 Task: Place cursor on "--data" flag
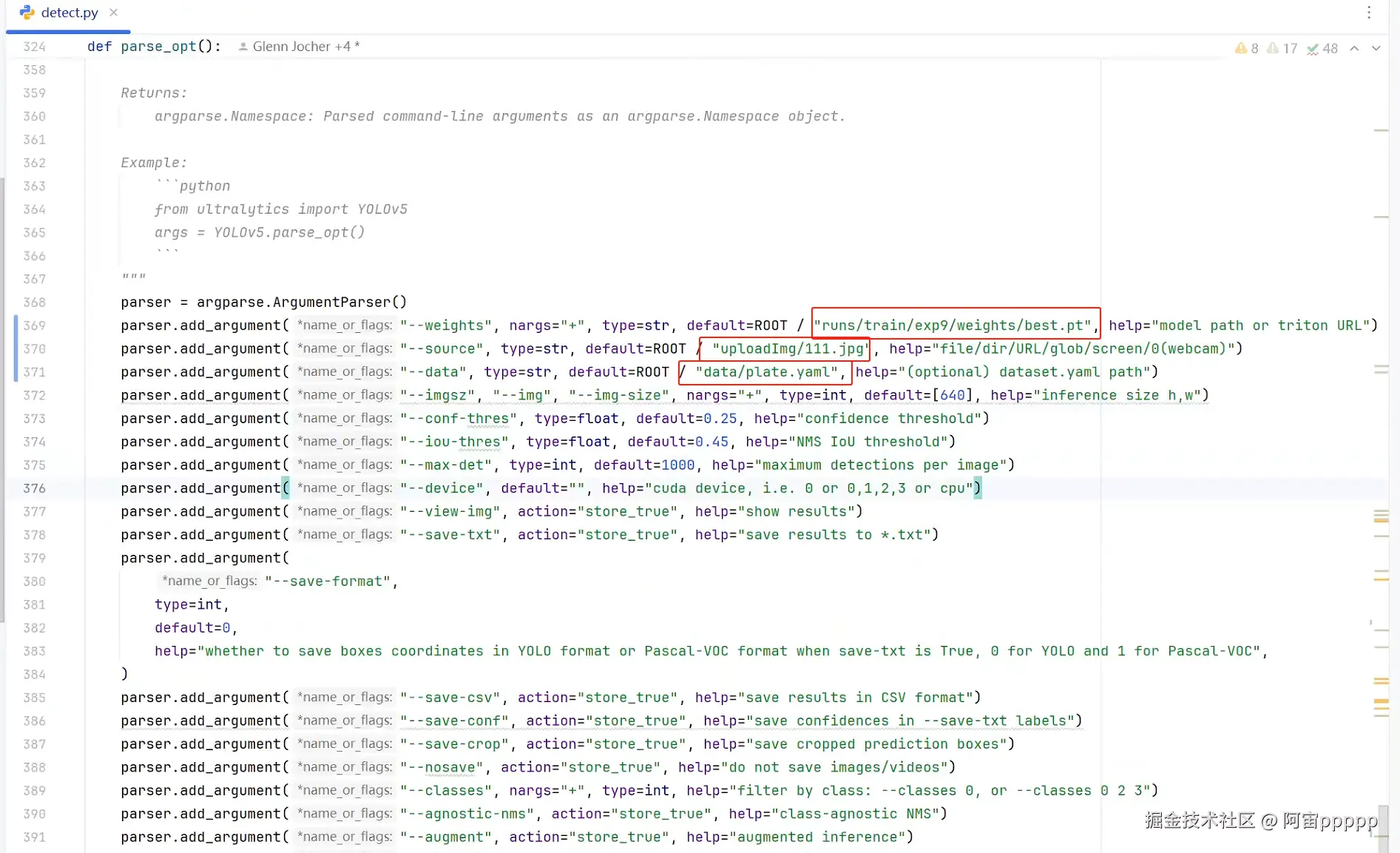coord(433,372)
